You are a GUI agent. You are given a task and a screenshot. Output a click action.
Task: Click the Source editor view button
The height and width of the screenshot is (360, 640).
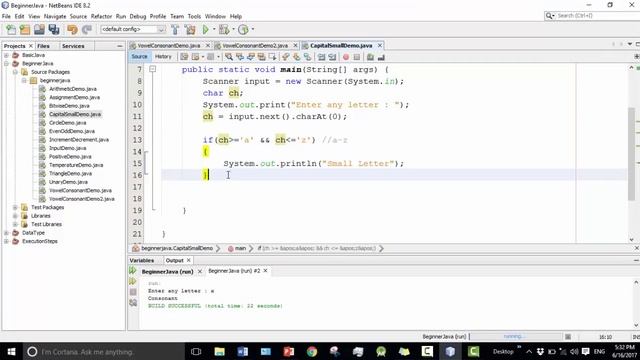tap(139, 57)
